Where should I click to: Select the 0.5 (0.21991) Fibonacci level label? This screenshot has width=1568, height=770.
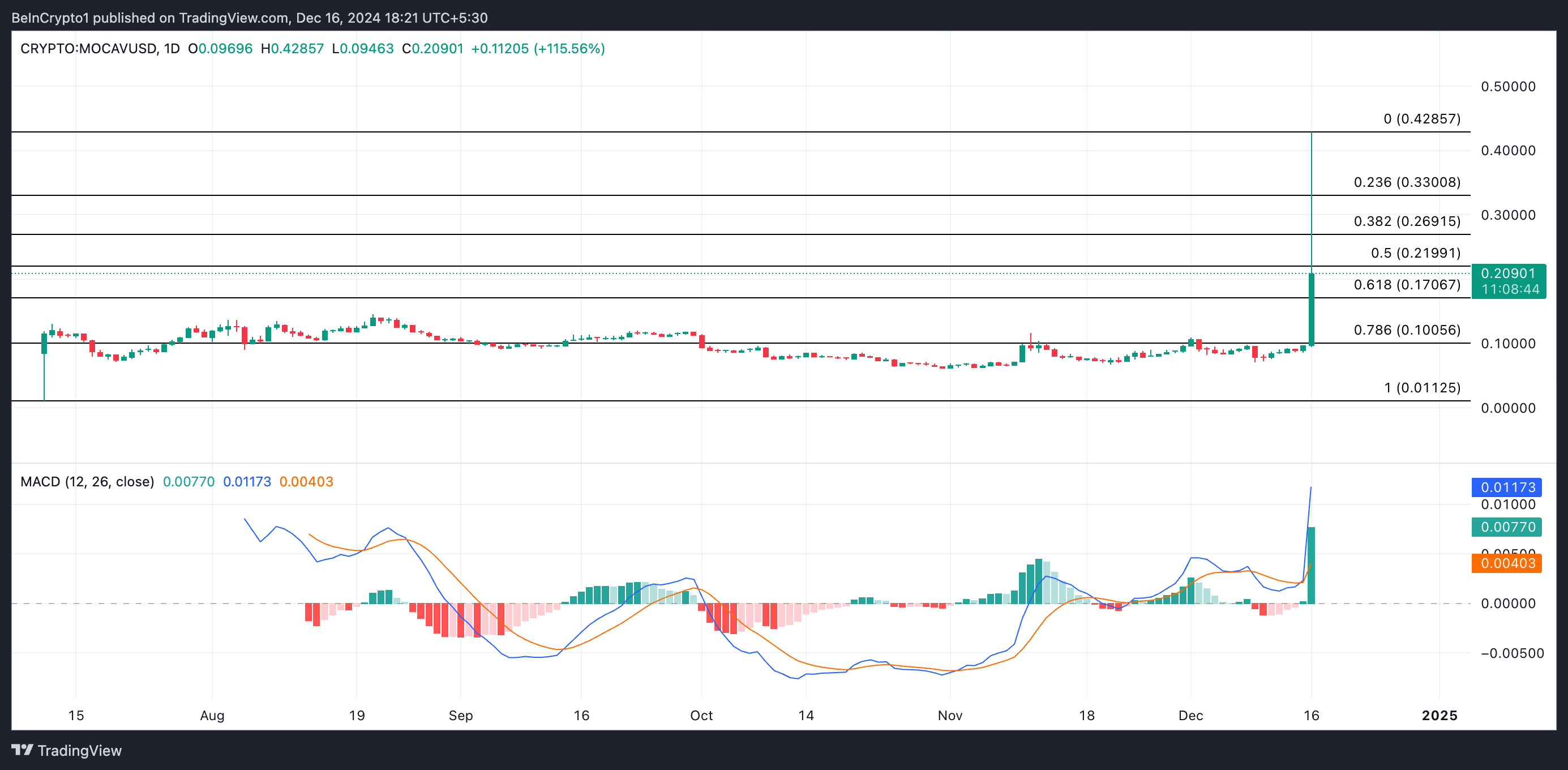[x=1415, y=253]
